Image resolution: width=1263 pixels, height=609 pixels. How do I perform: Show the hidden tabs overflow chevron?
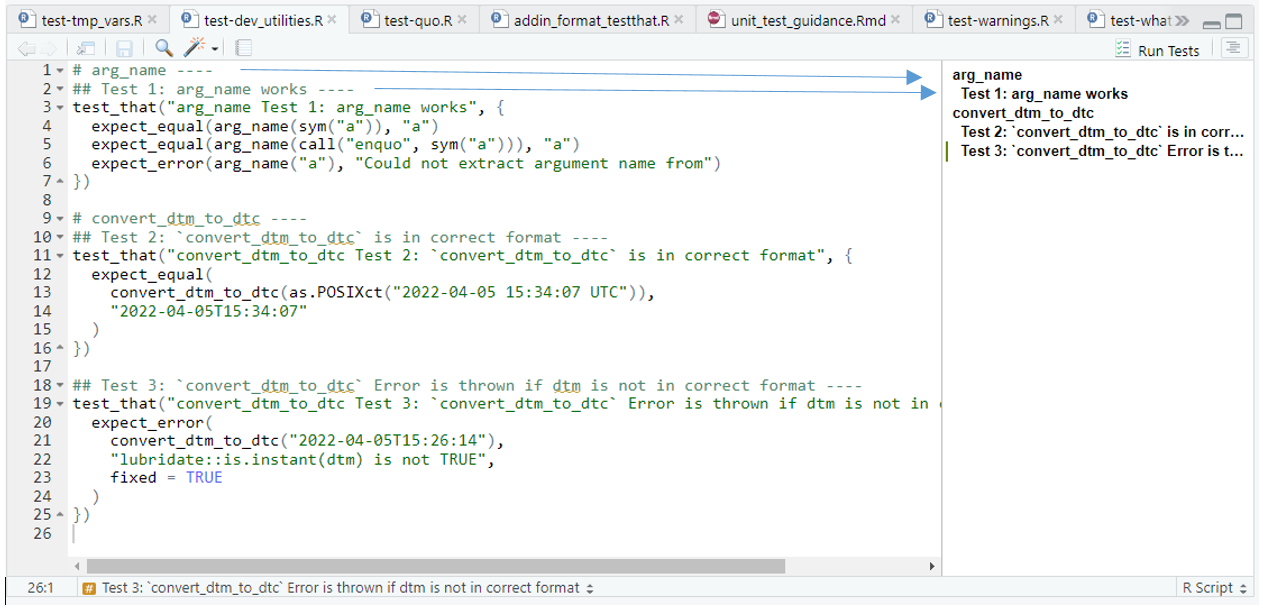point(1181,20)
